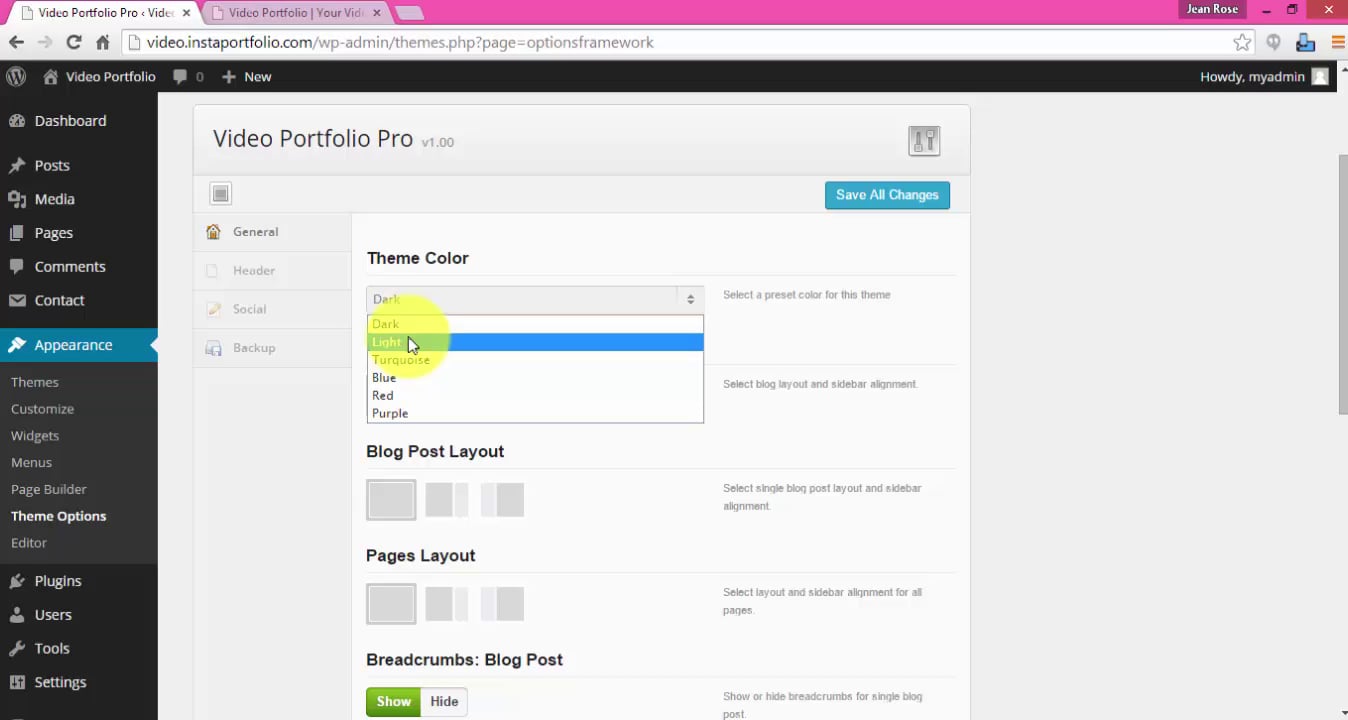Close the second Video Portfolio tab
The width and height of the screenshot is (1348, 720).
pyautogui.click(x=377, y=13)
